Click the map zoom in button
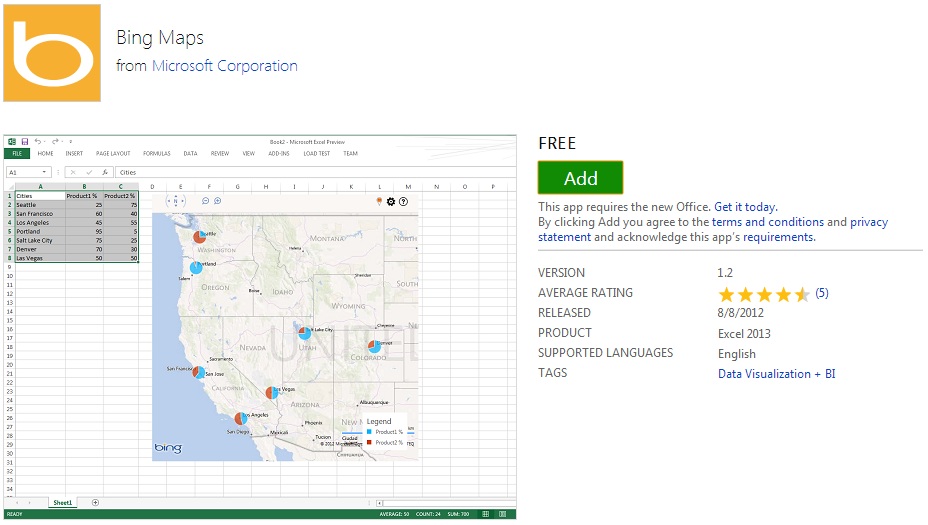The height and width of the screenshot is (525, 928). [x=218, y=201]
